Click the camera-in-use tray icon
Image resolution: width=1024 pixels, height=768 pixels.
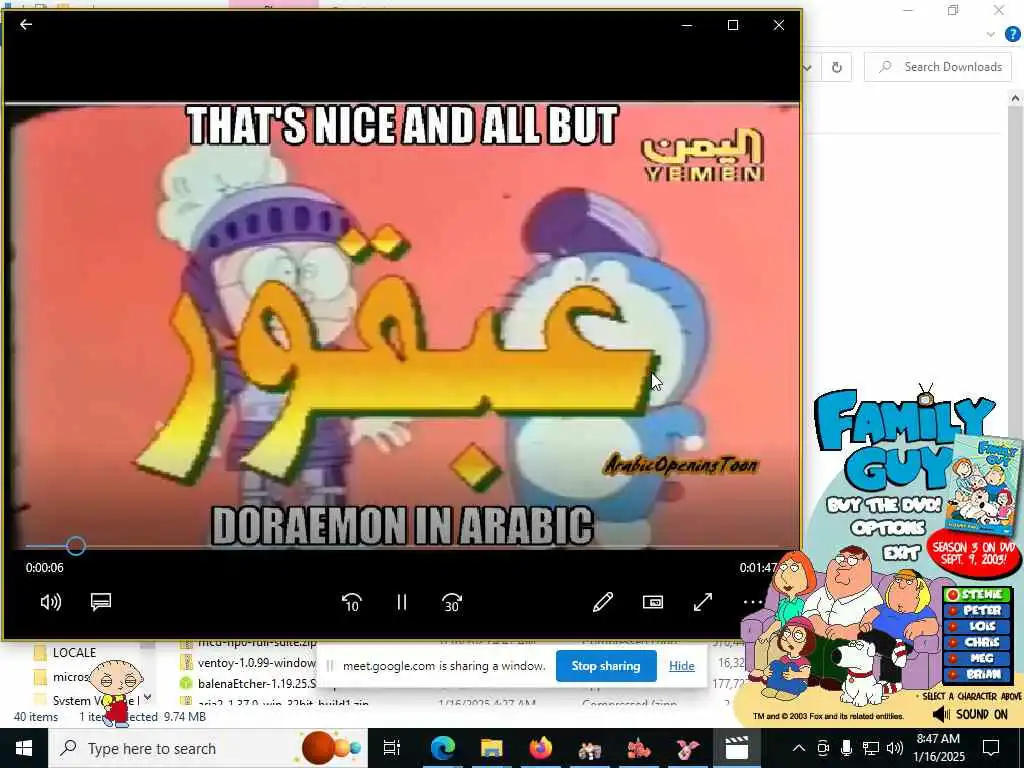823,748
